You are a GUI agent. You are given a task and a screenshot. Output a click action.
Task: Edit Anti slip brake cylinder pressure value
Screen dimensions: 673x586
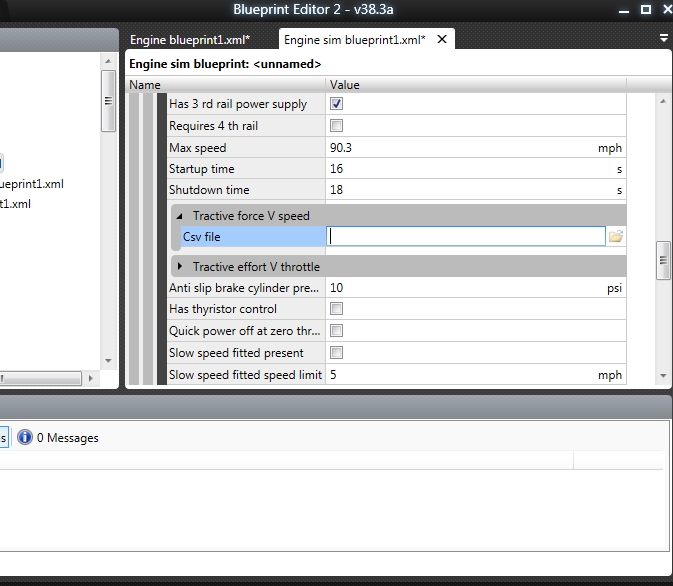coord(476,288)
